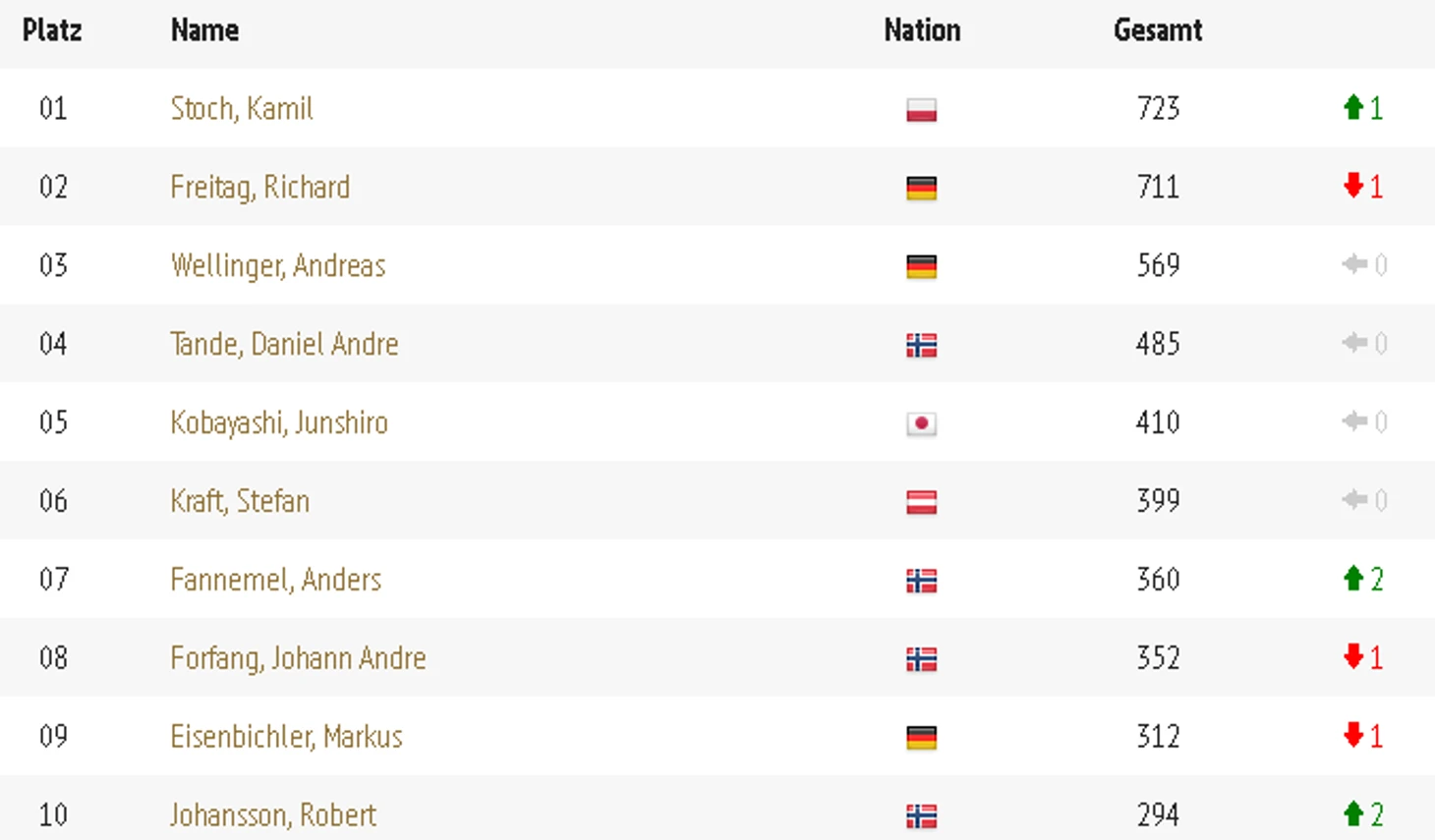
Task: Click the Nation column header
Action: coord(922,30)
